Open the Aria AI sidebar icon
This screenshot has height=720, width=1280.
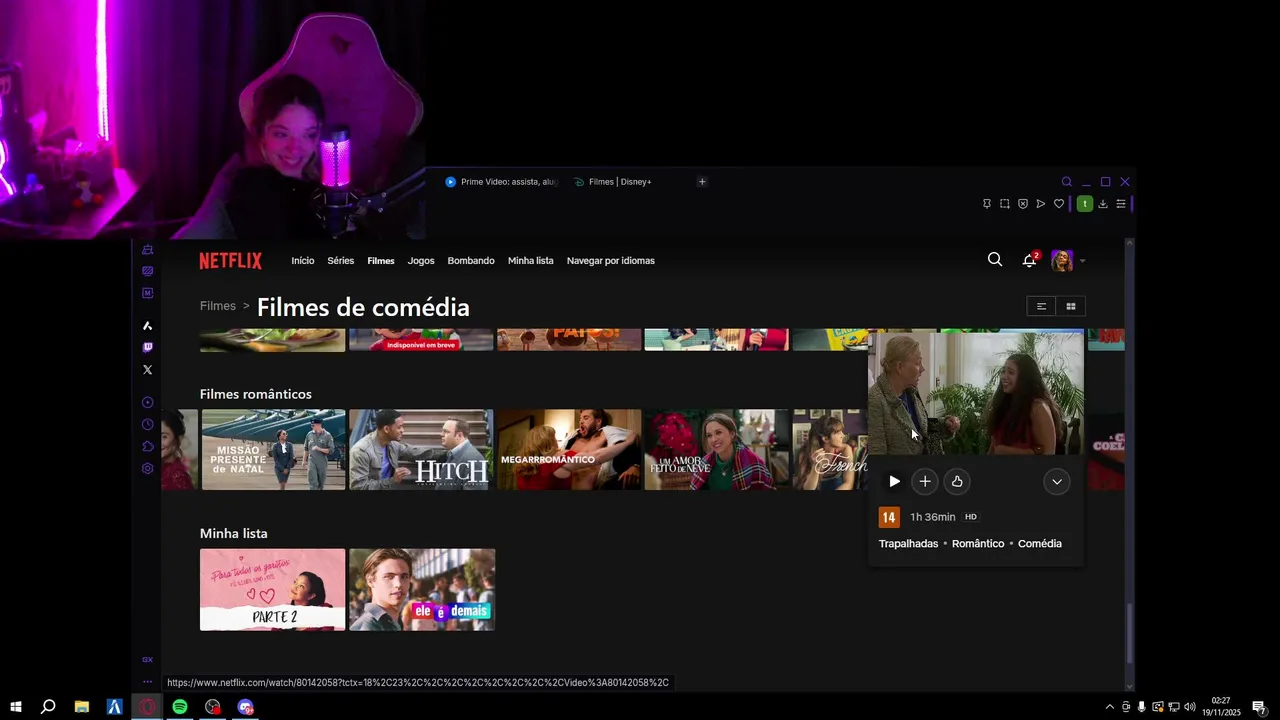148,326
